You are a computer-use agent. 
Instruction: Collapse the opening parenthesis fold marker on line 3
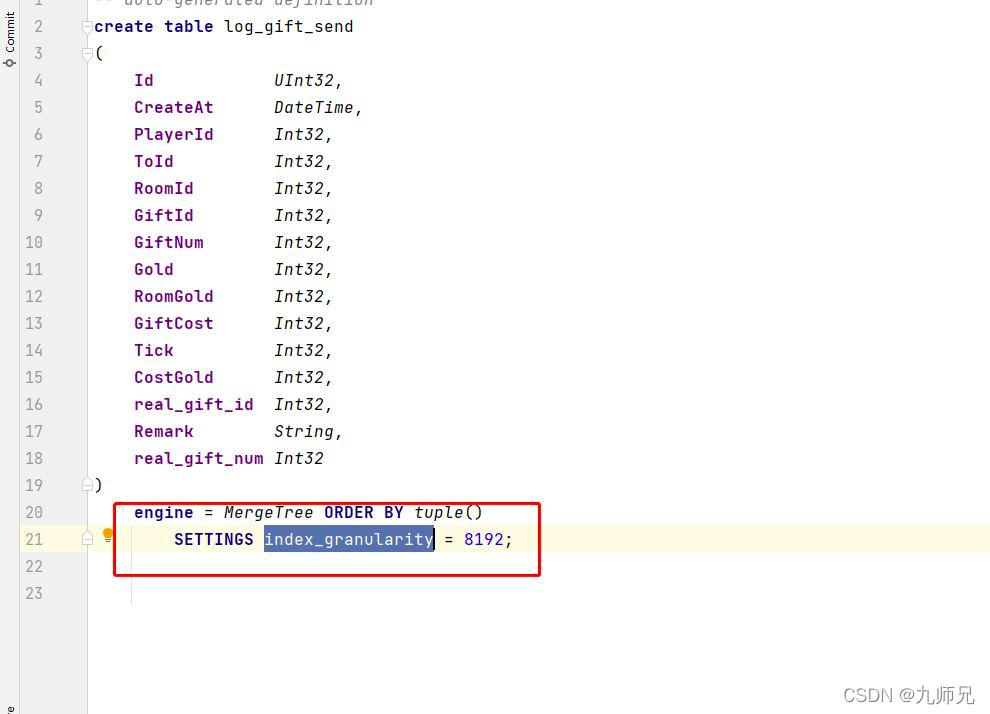coord(87,54)
